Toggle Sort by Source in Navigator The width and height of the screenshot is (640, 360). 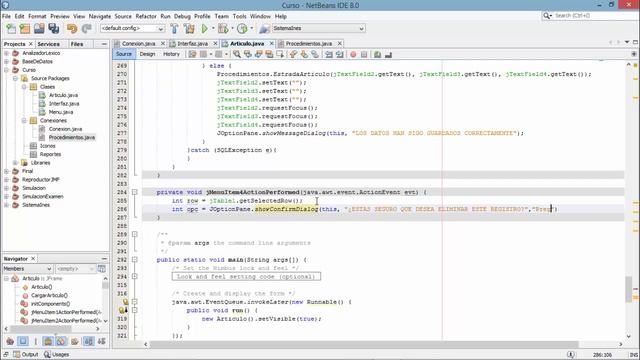tap(102, 341)
